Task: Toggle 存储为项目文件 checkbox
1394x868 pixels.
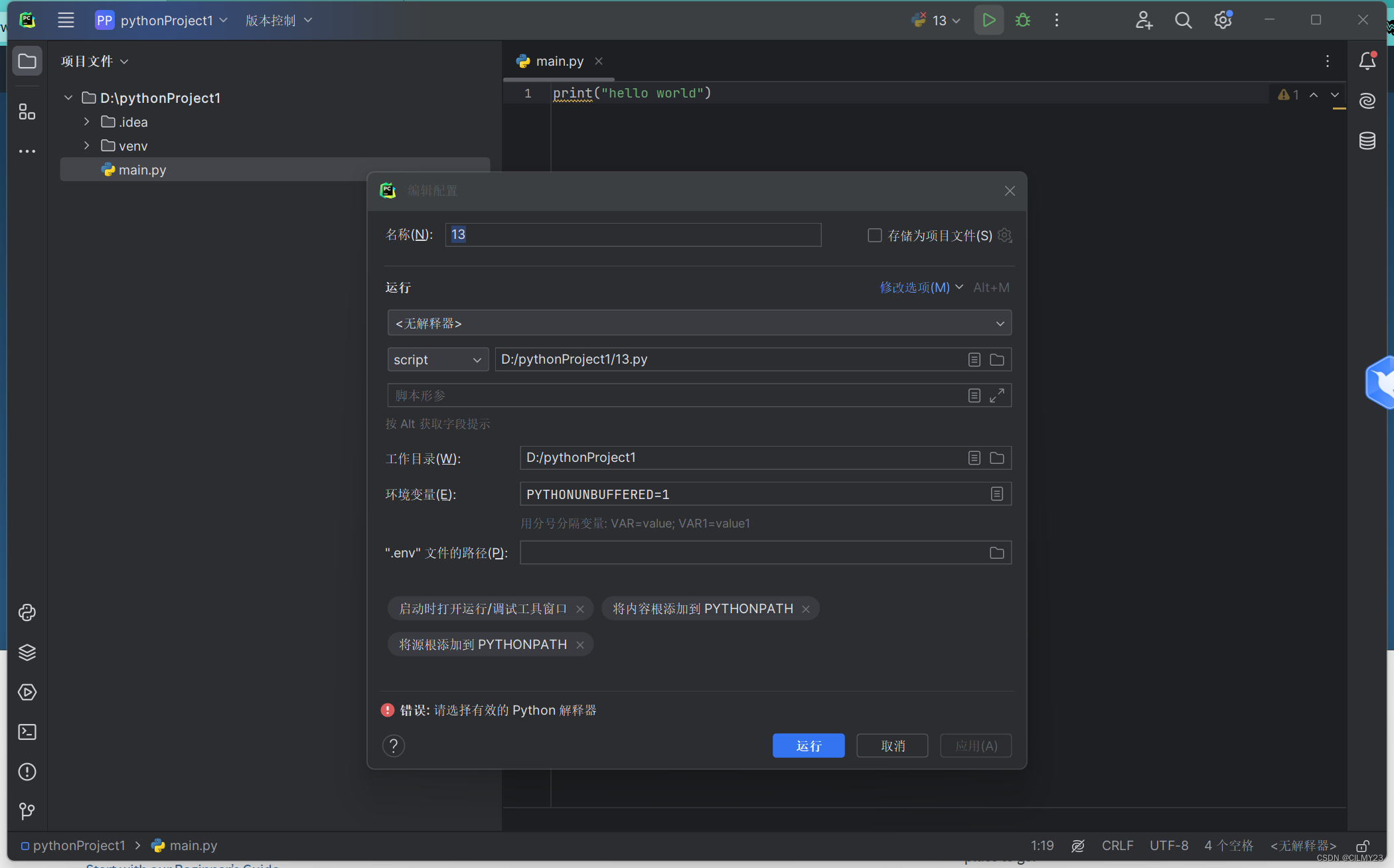Action: [x=872, y=234]
